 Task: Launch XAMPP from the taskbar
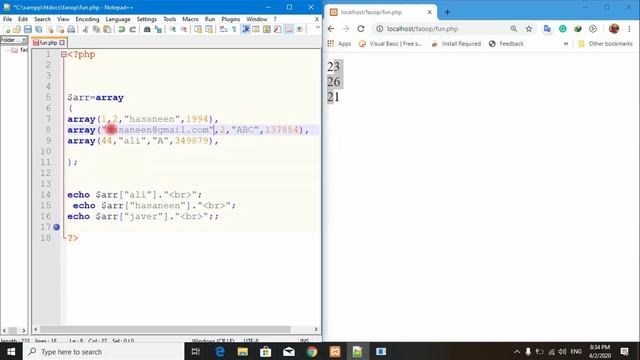pyautogui.click(x=335, y=351)
